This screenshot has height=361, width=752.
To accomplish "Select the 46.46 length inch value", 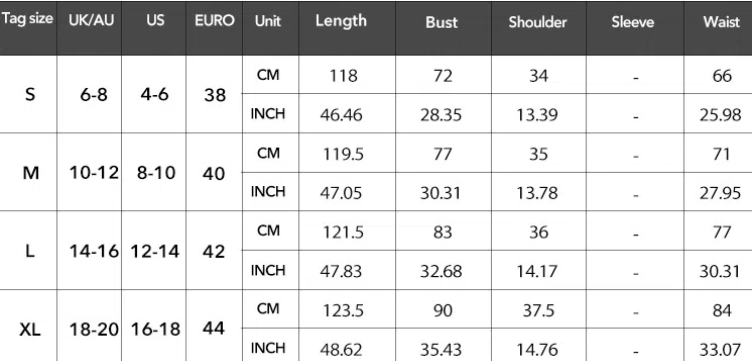I will (341, 115).
